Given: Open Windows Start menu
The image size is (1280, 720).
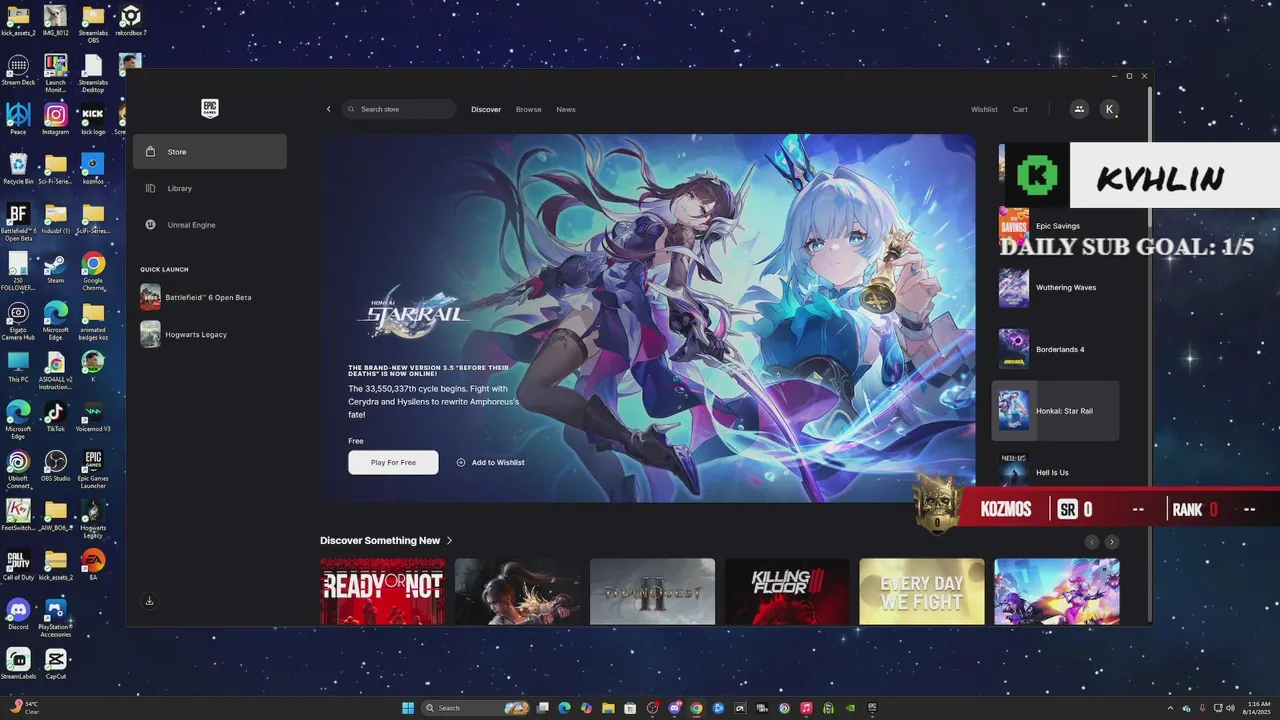Looking at the screenshot, I should pyautogui.click(x=408, y=708).
